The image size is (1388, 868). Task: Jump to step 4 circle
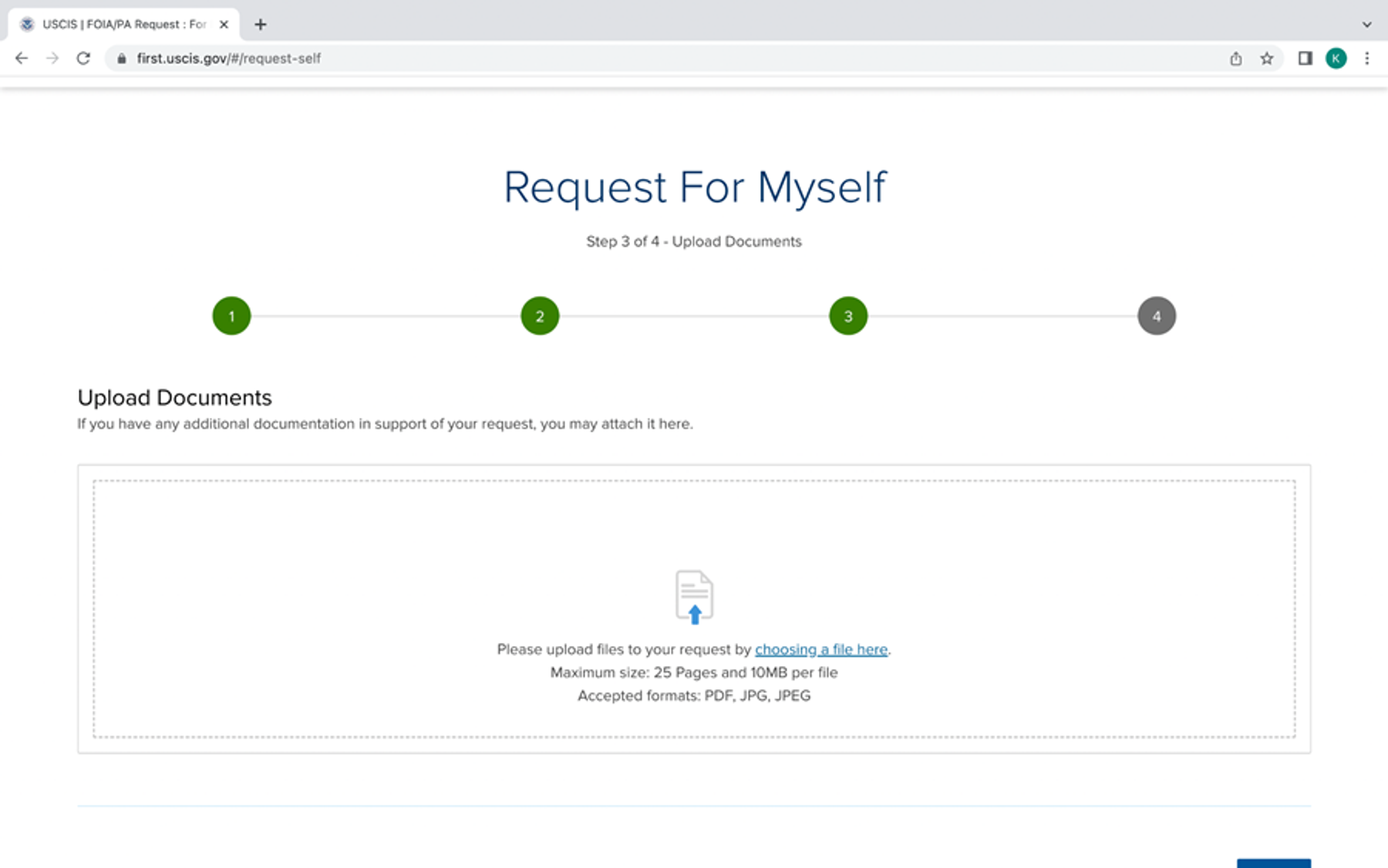[1157, 316]
